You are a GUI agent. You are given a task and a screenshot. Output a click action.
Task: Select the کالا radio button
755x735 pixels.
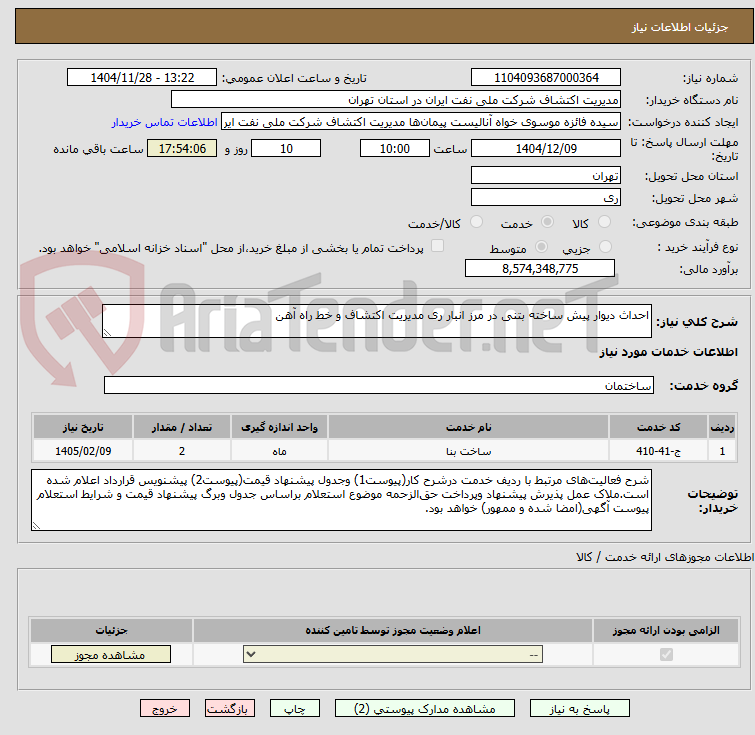604,222
